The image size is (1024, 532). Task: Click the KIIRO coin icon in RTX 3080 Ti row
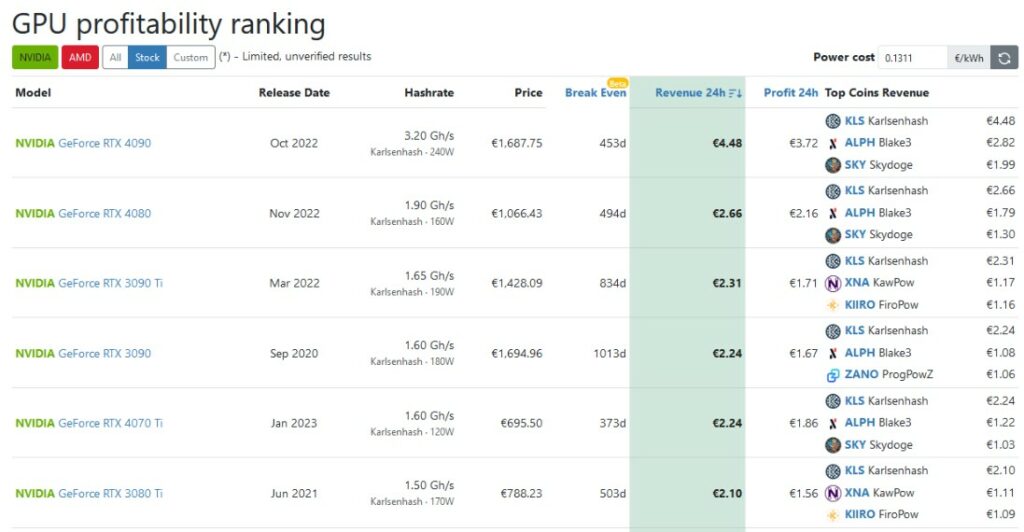click(833, 515)
